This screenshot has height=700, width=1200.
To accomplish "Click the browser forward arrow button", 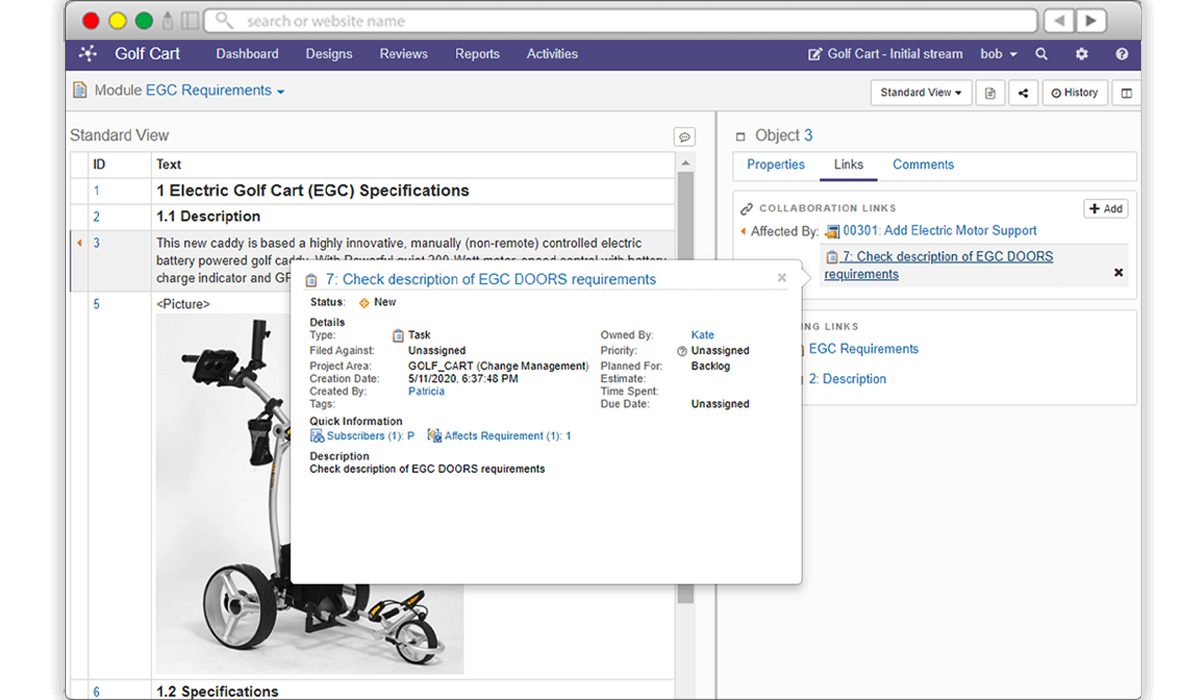I will pos(1090,20).
